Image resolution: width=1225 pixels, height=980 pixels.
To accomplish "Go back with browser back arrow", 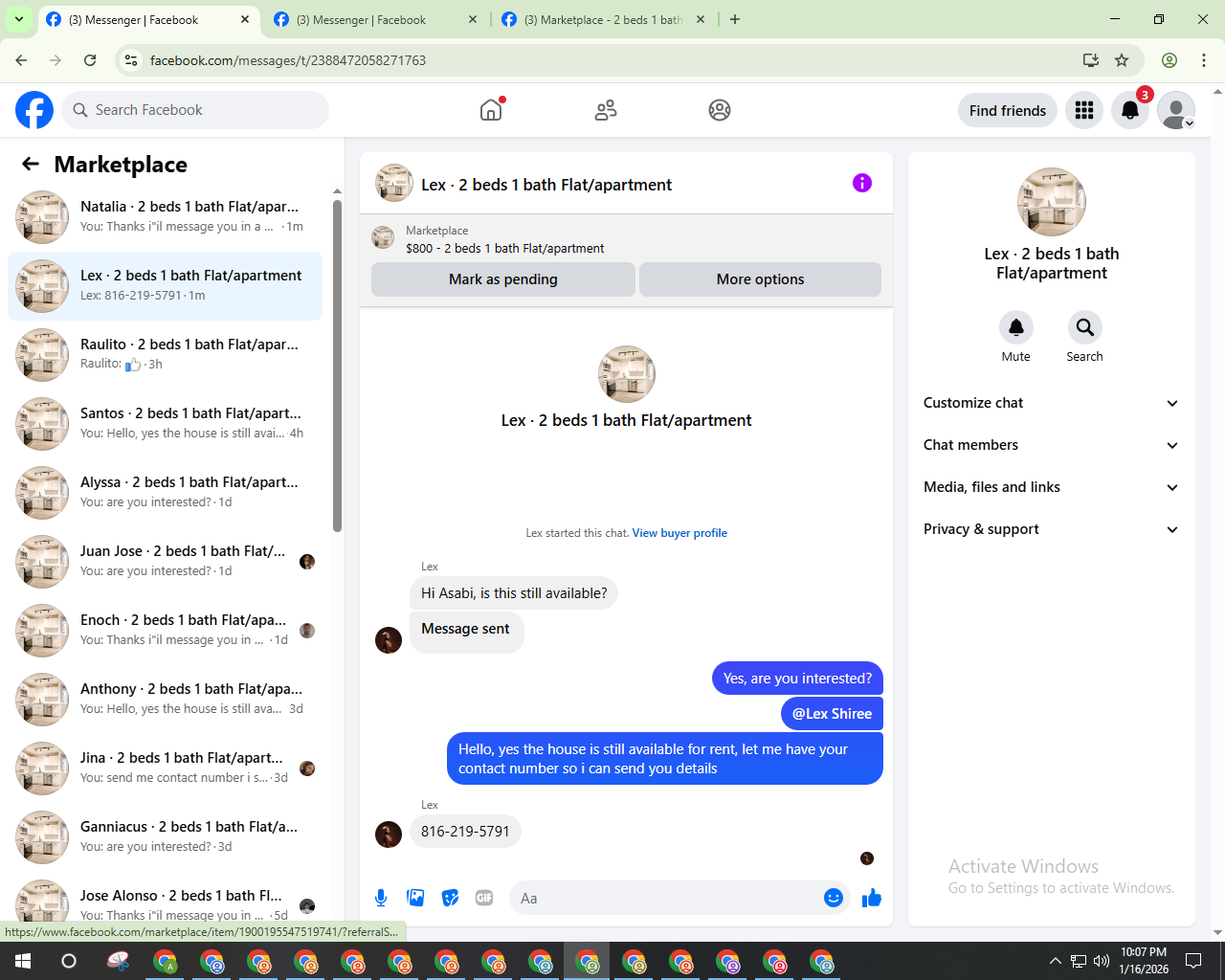I will tap(21, 60).
